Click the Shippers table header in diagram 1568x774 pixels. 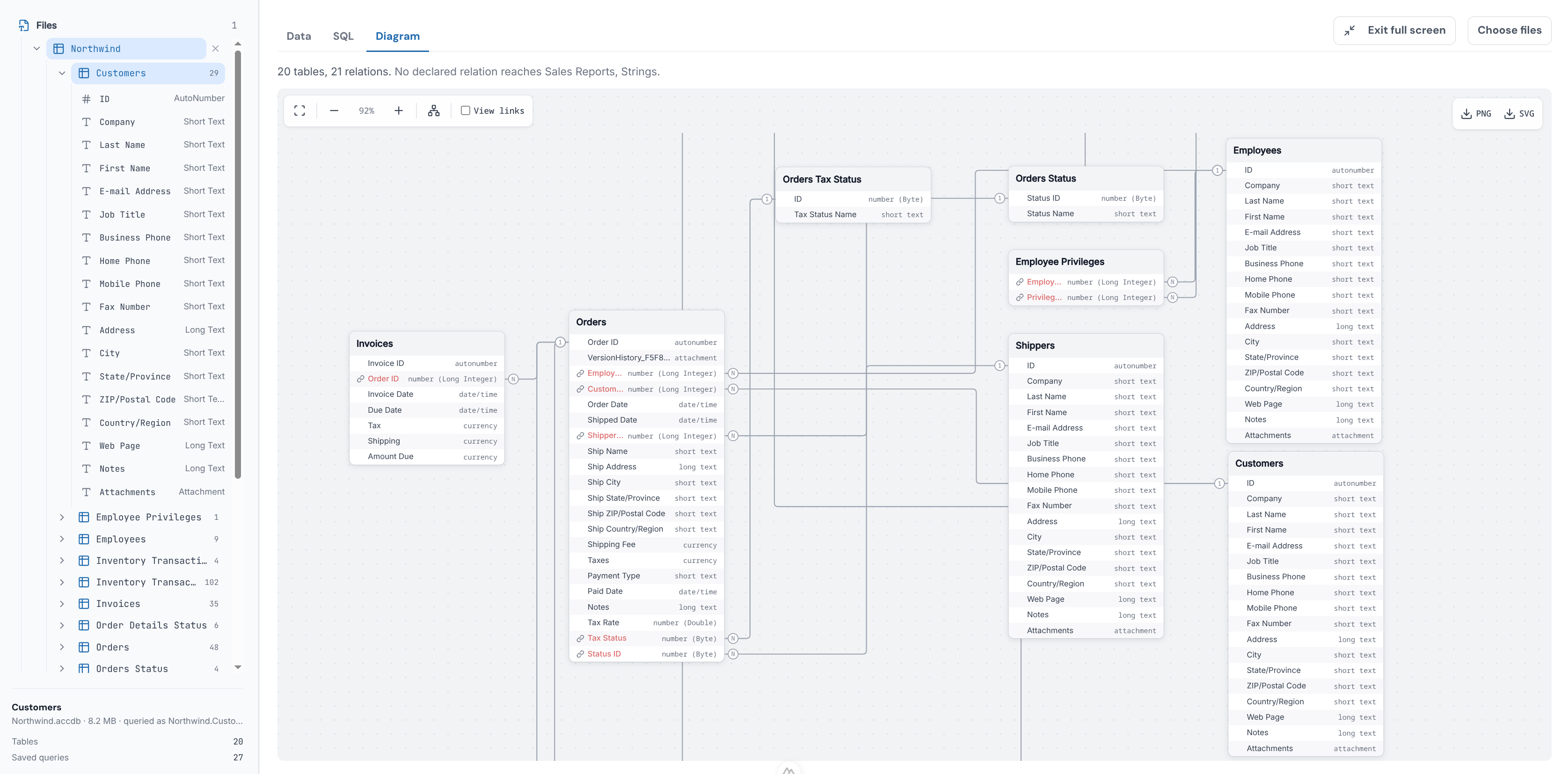click(1085, 346)
